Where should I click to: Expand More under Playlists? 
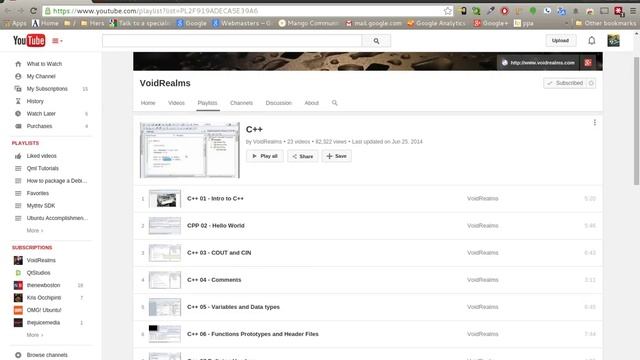(x=35, y=231)
